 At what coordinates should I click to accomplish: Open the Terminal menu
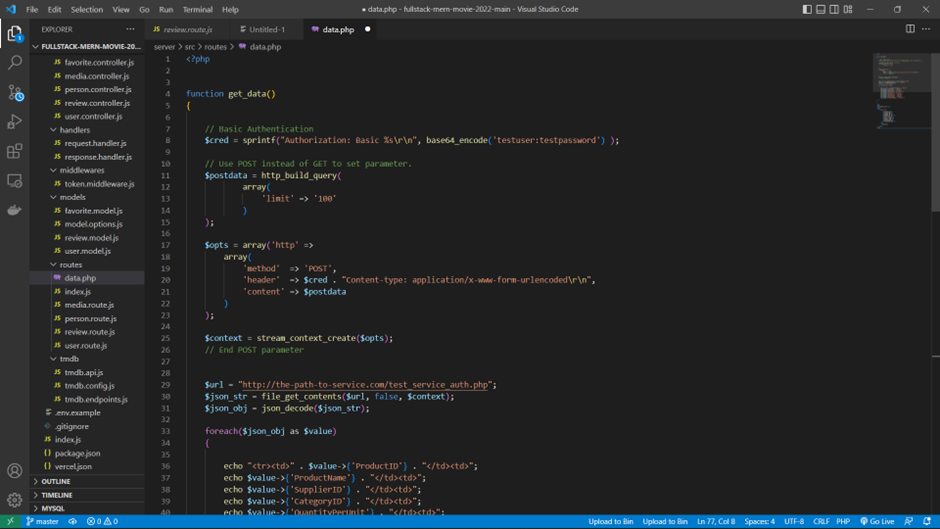[x=197, y=9]
